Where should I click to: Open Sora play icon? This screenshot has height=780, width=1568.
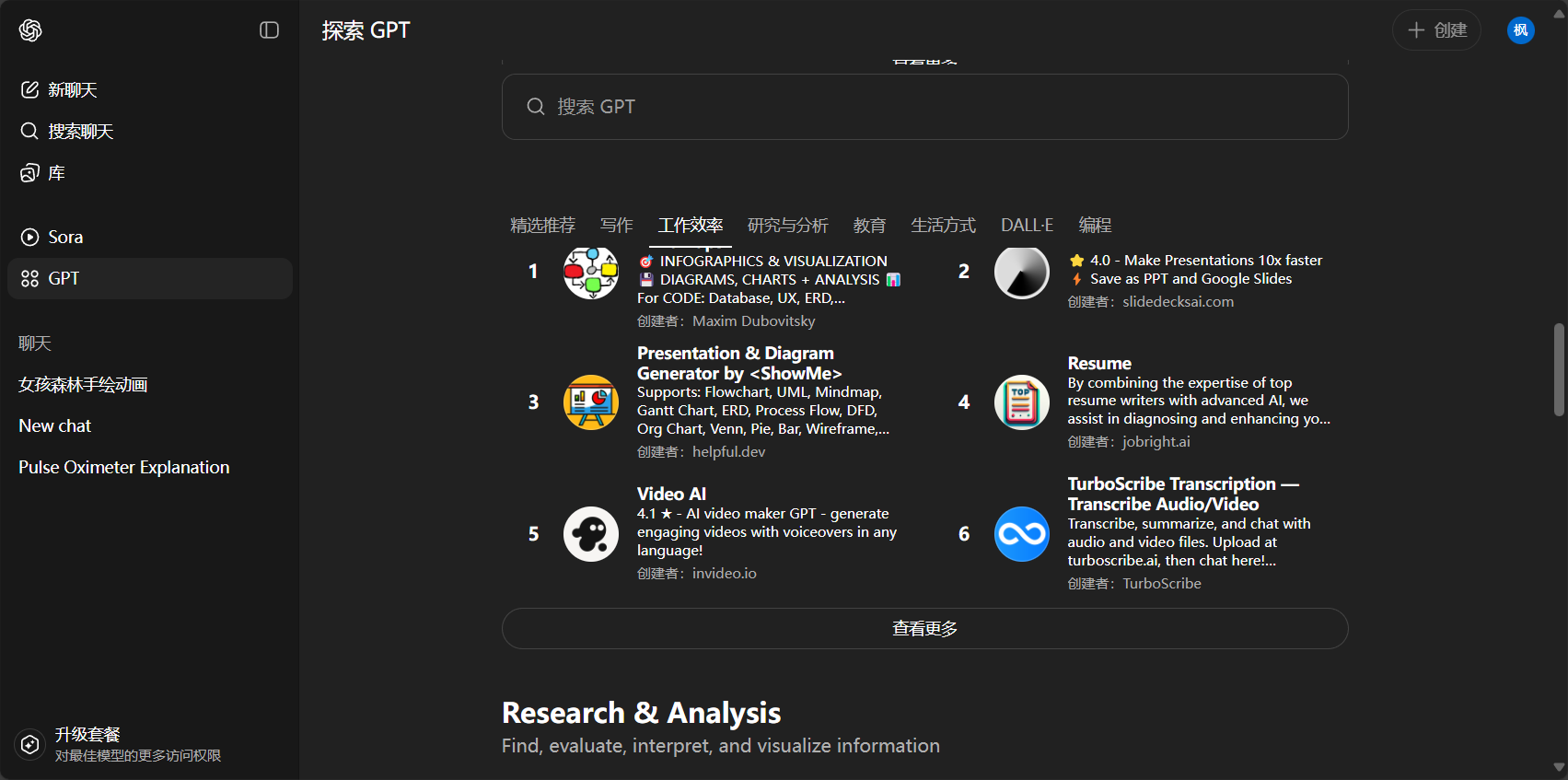point(29,237)
